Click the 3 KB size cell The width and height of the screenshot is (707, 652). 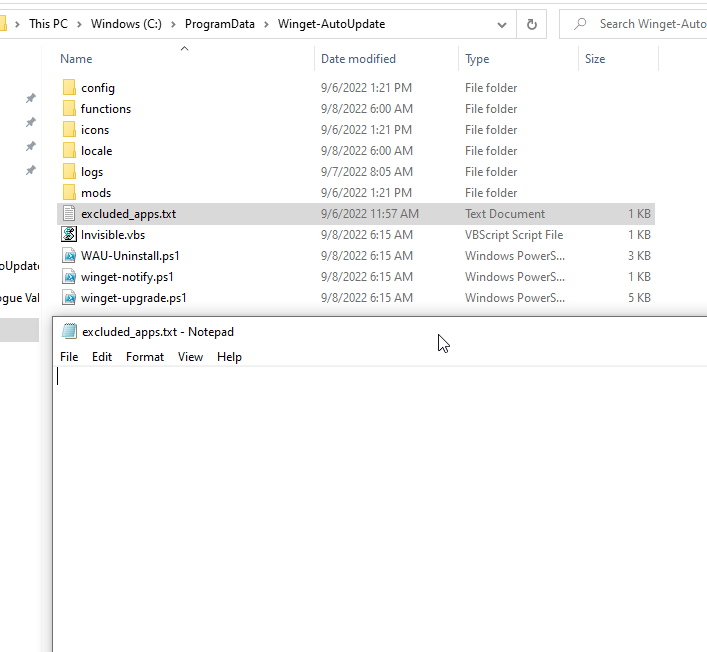pyautogui.click(x=639, y=256)
